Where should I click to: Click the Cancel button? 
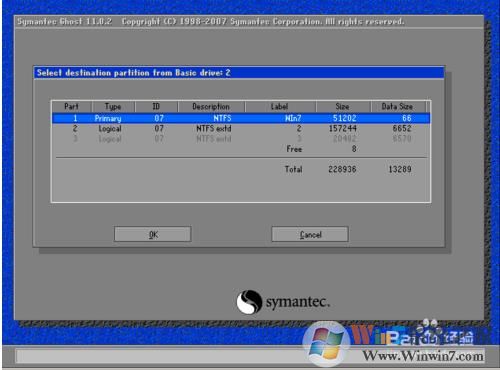coord(310,234)
